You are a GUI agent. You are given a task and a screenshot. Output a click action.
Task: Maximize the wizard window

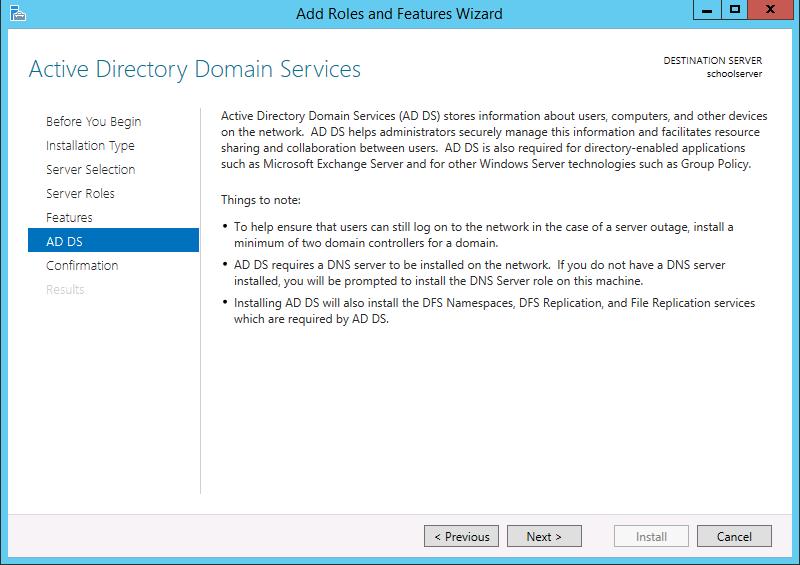click(734, 10)
